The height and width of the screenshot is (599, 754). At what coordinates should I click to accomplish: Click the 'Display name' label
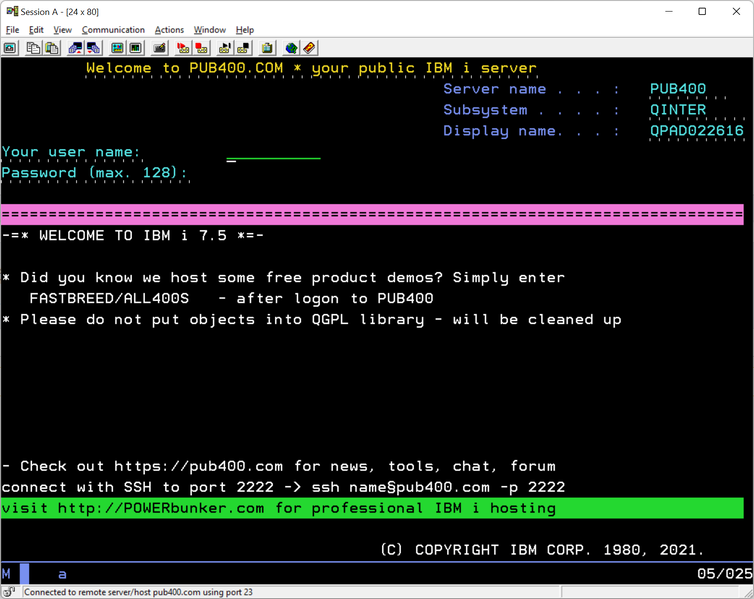[x=503, y=131]
